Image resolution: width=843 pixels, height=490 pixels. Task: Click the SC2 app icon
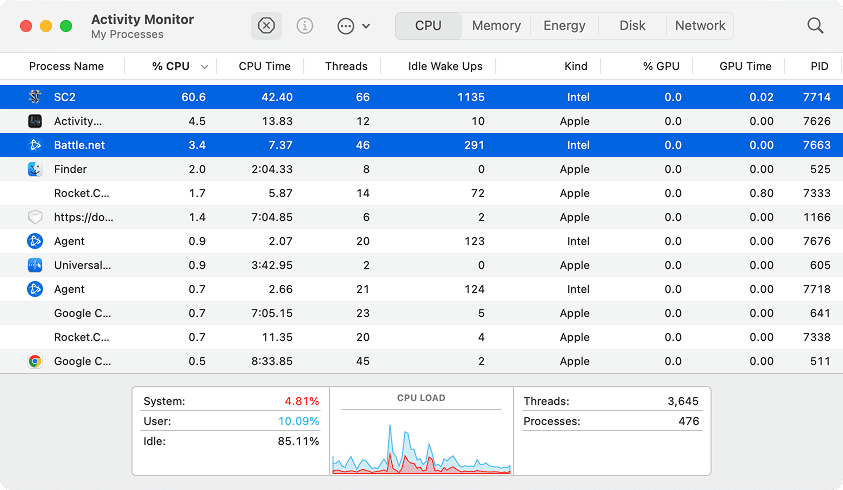(35, 97)
